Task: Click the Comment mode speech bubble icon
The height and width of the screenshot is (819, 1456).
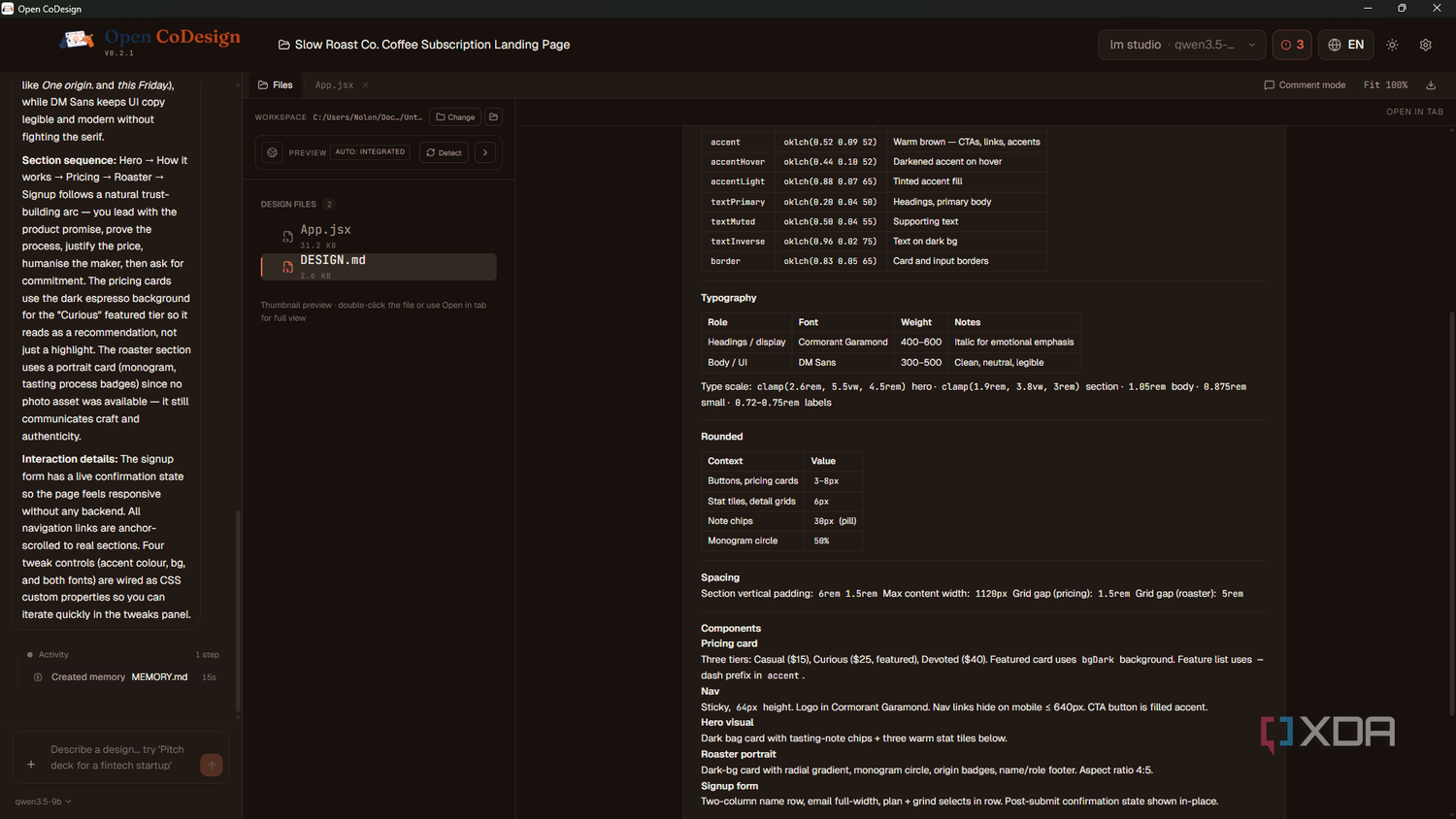Action: pos(1269,85)
